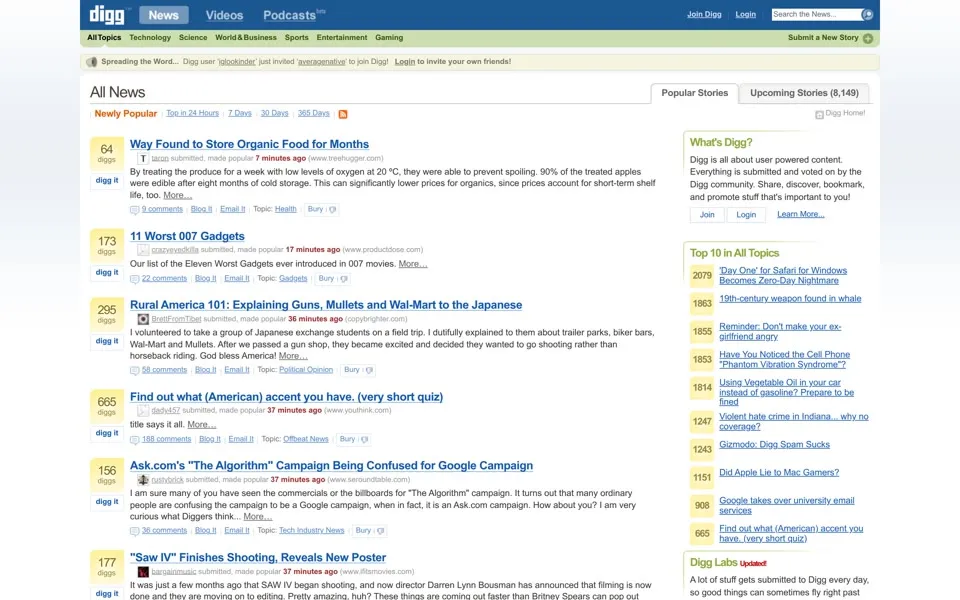Screen dimensions: 960x600
Task: Click Submit a New Story link
Action: click(823, 38)
